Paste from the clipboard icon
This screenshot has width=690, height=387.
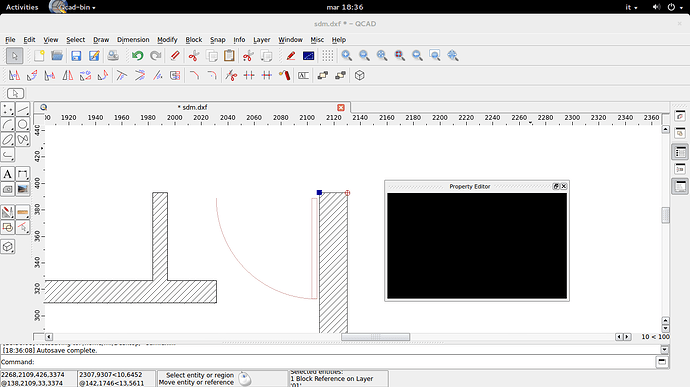(x=229, y=56)
